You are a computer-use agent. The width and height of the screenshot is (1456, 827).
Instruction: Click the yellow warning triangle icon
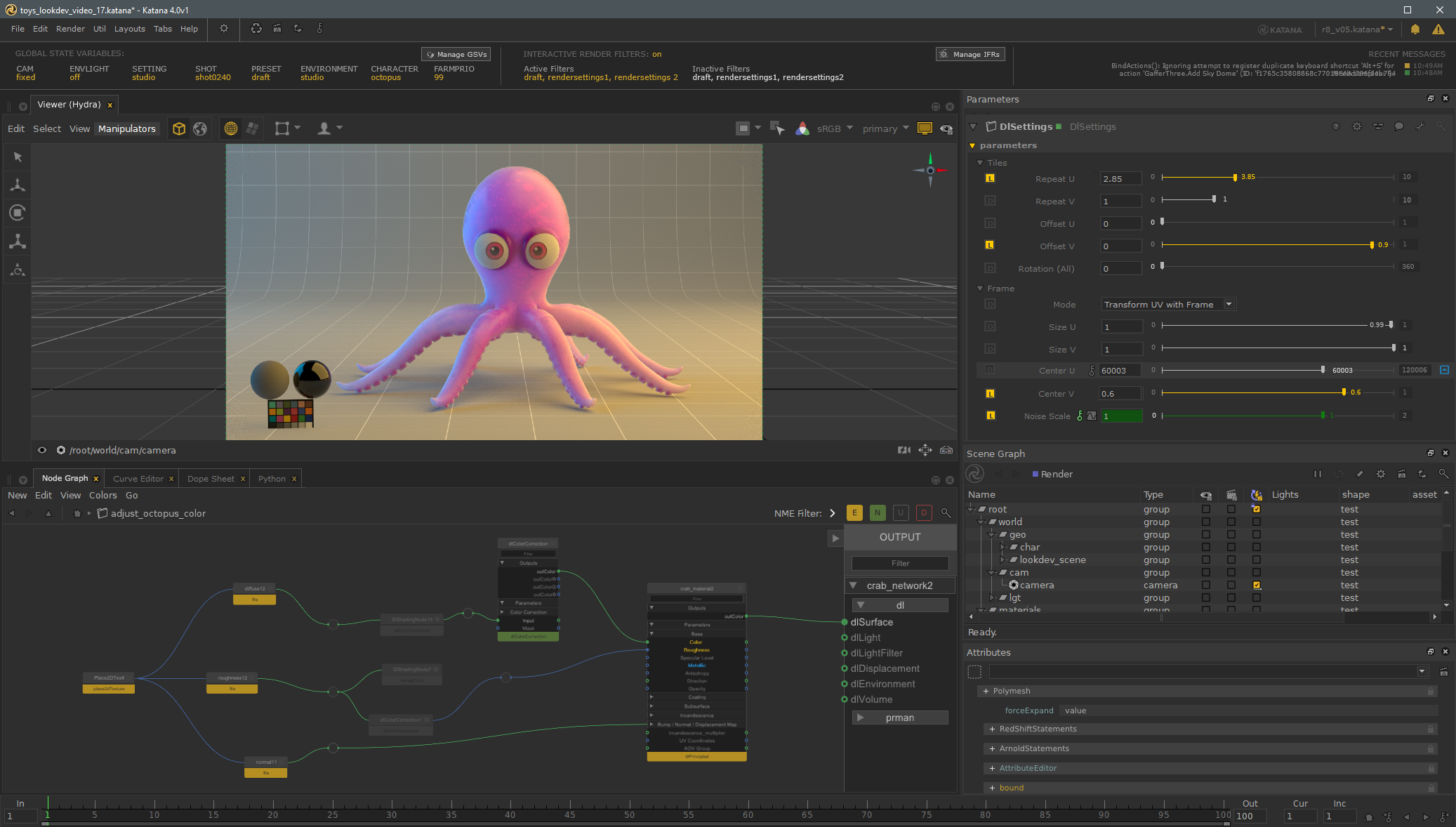click(1438, 29)
